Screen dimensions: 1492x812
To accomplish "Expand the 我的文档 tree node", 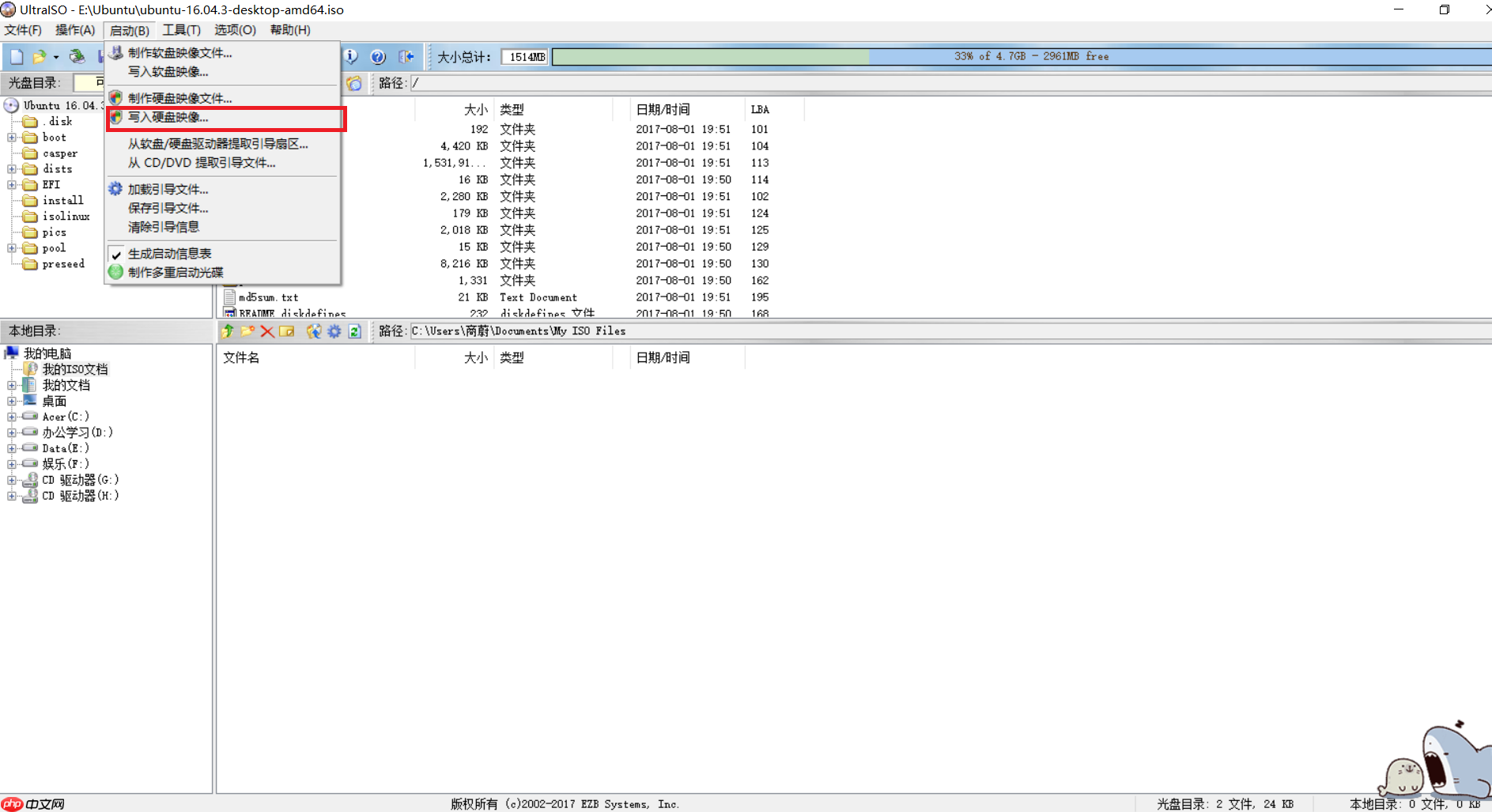I will point(12,386).
